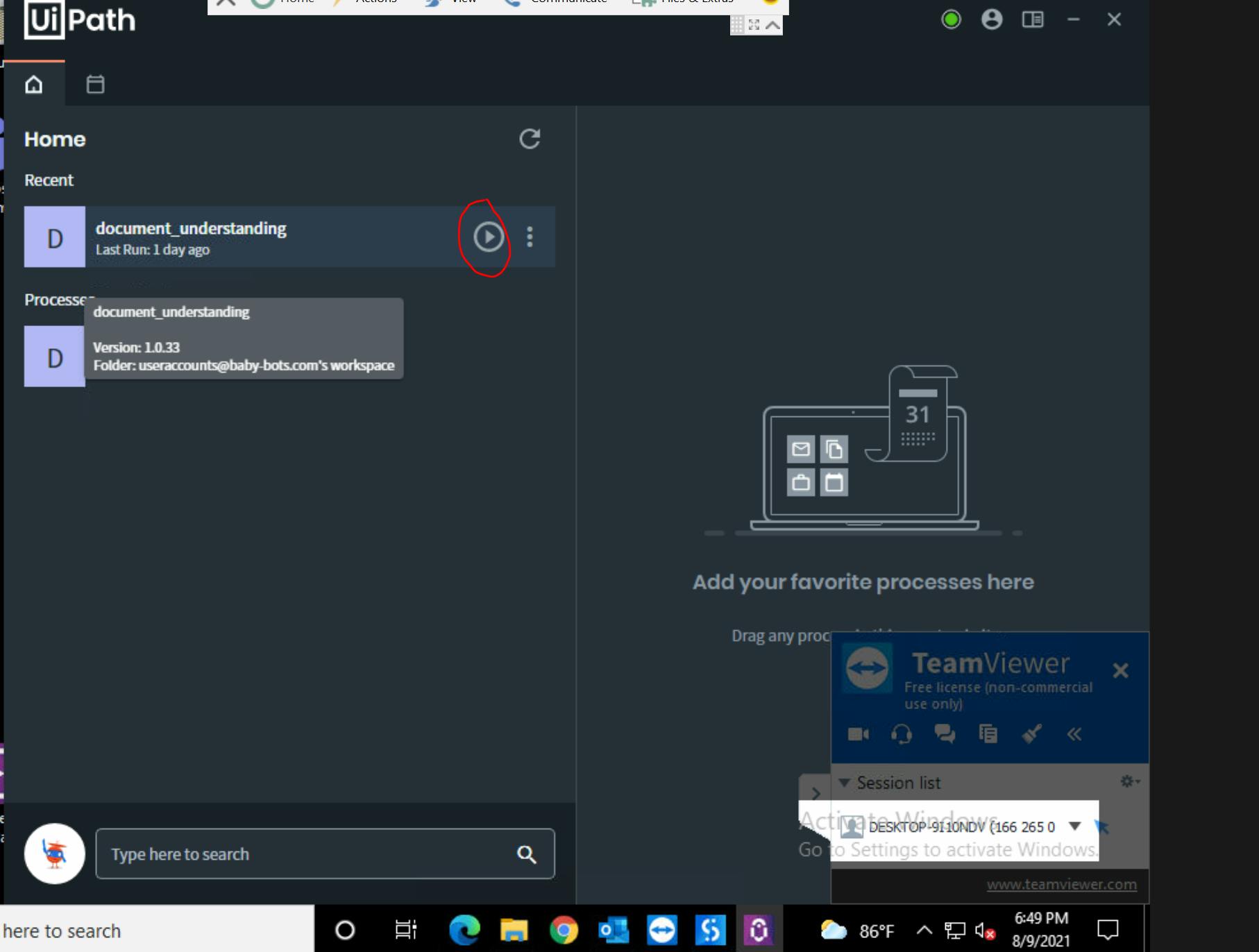
Task: Switch to the Home tab
Action: [34, 85]
